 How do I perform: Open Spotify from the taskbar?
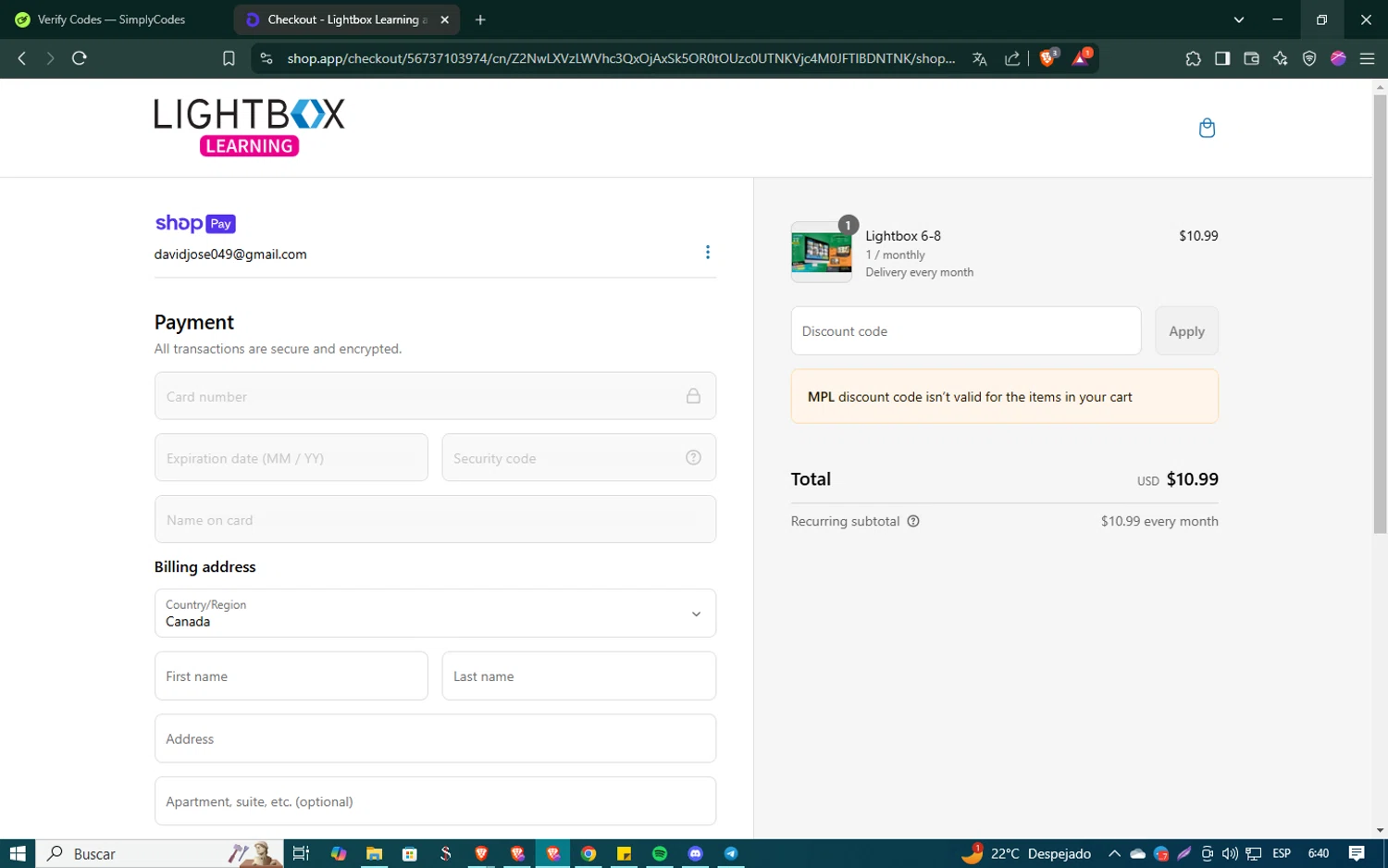coord(660,853)
